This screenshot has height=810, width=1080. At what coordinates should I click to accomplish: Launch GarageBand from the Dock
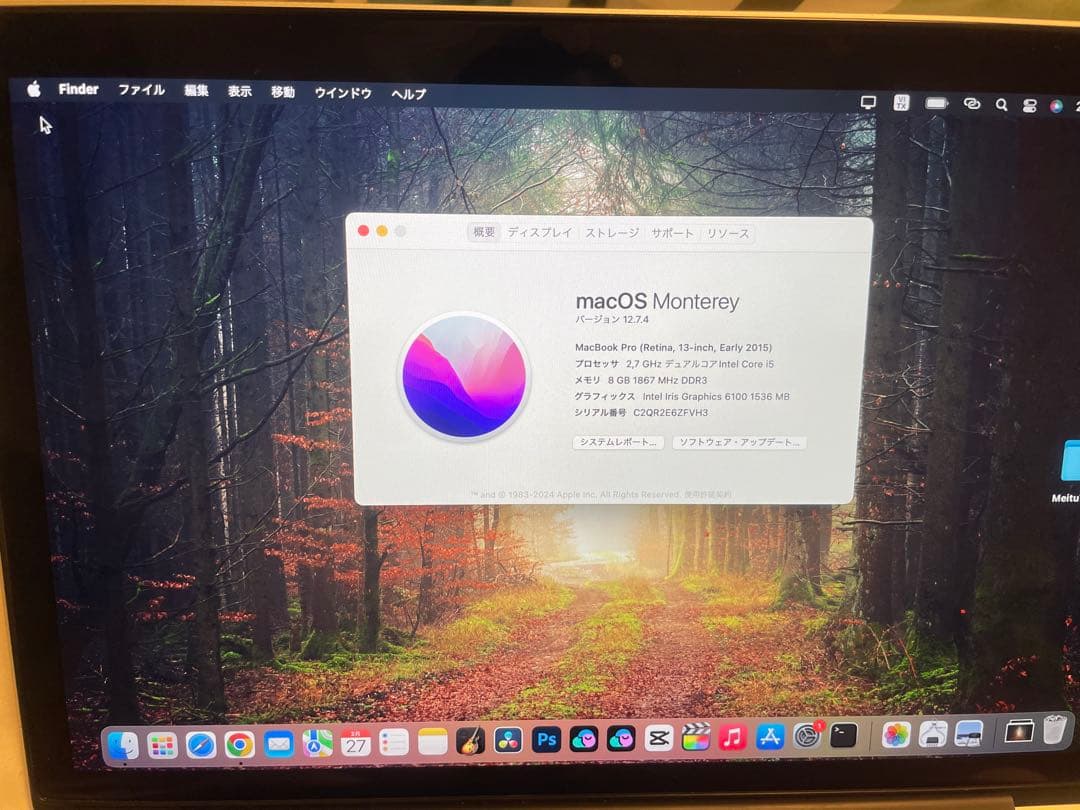471,741
